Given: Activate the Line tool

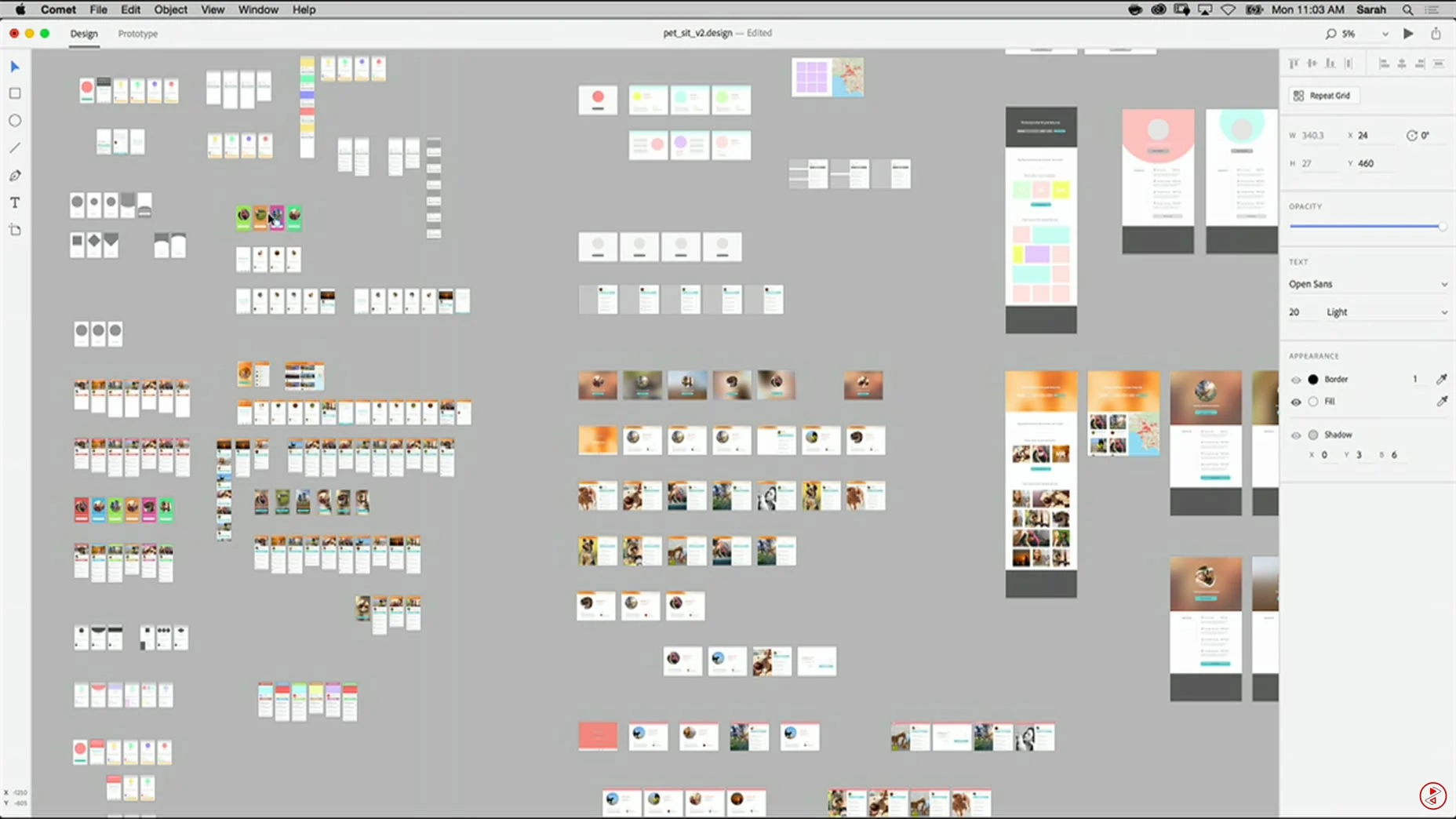Looking at the screenshot, I should pos(15,148).
